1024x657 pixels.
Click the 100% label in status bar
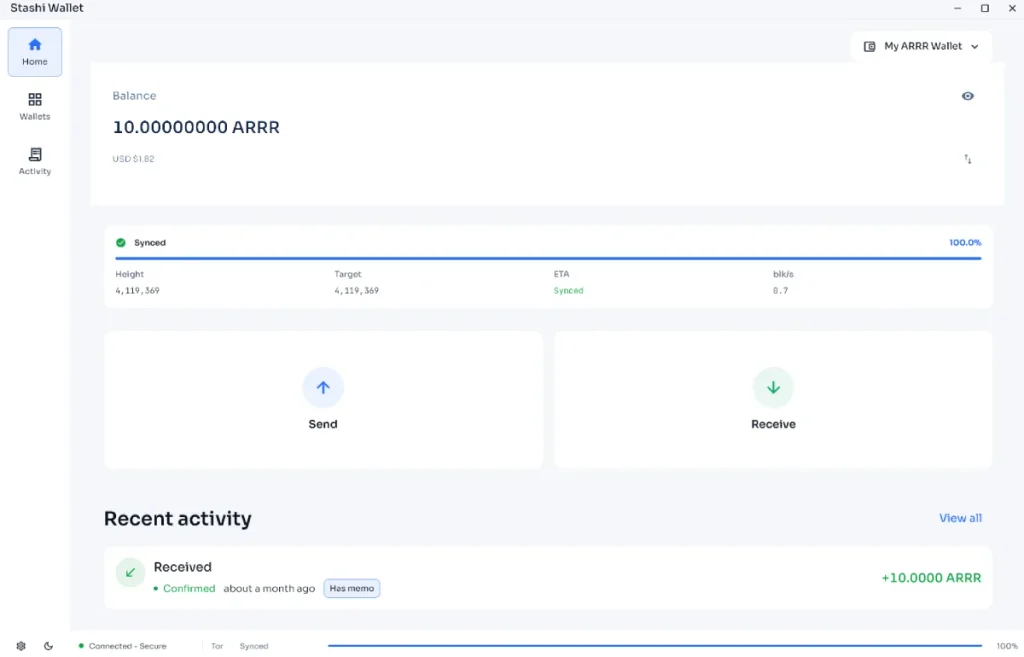[x=1006, y=646]
